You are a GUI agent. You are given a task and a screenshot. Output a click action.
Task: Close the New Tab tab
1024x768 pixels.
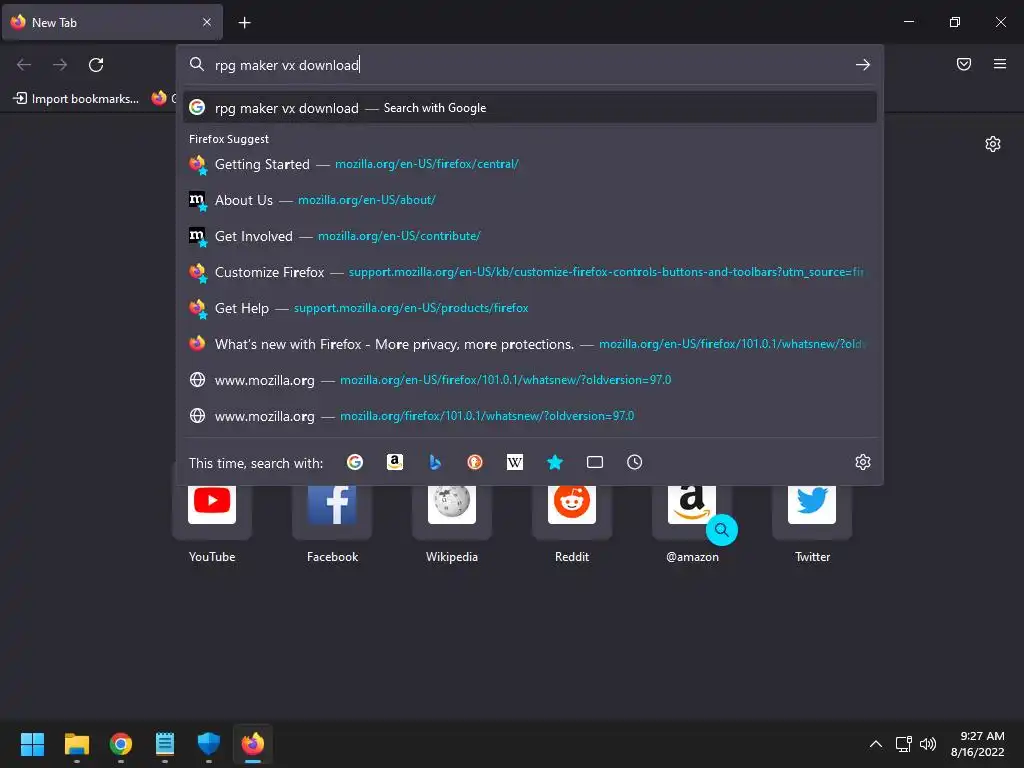207,22
